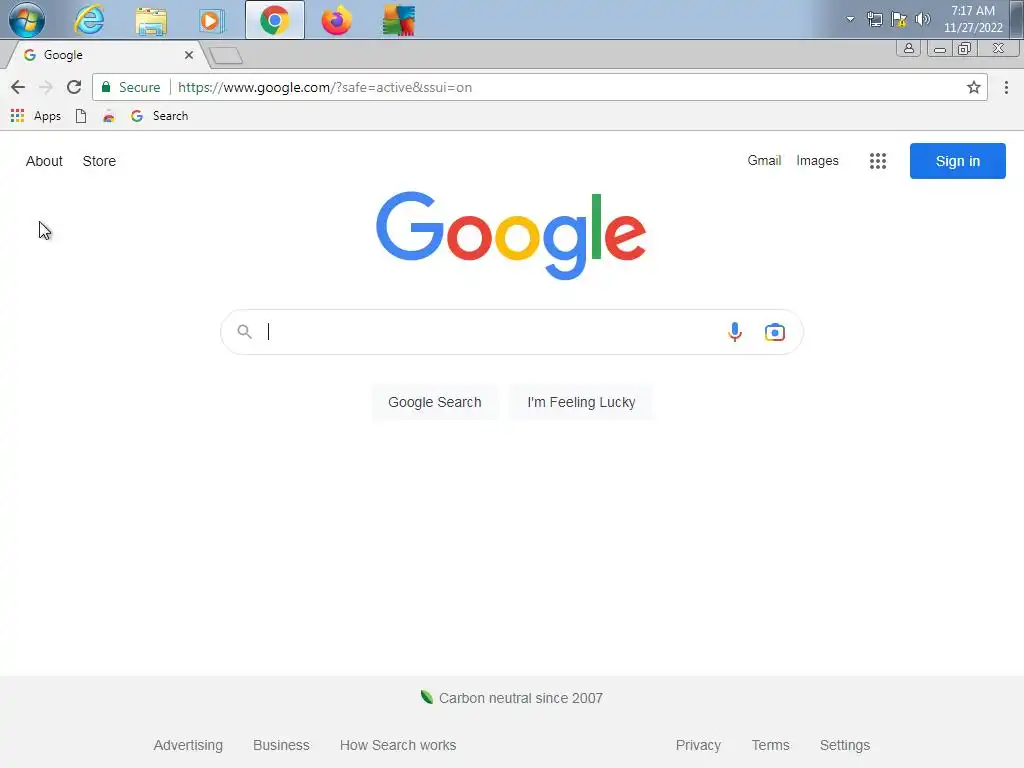Launch Firefox from the taskbar
Screen dimensions: 1024x768
click(336, 20)
